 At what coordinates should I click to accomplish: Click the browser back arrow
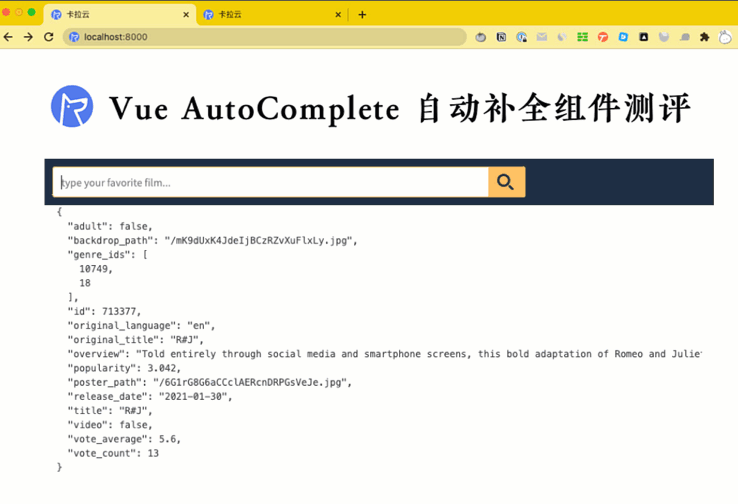8,37
